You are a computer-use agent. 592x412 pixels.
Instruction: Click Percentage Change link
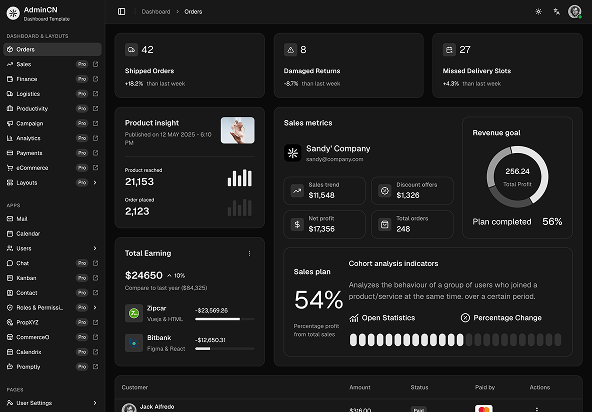[501, 318]
